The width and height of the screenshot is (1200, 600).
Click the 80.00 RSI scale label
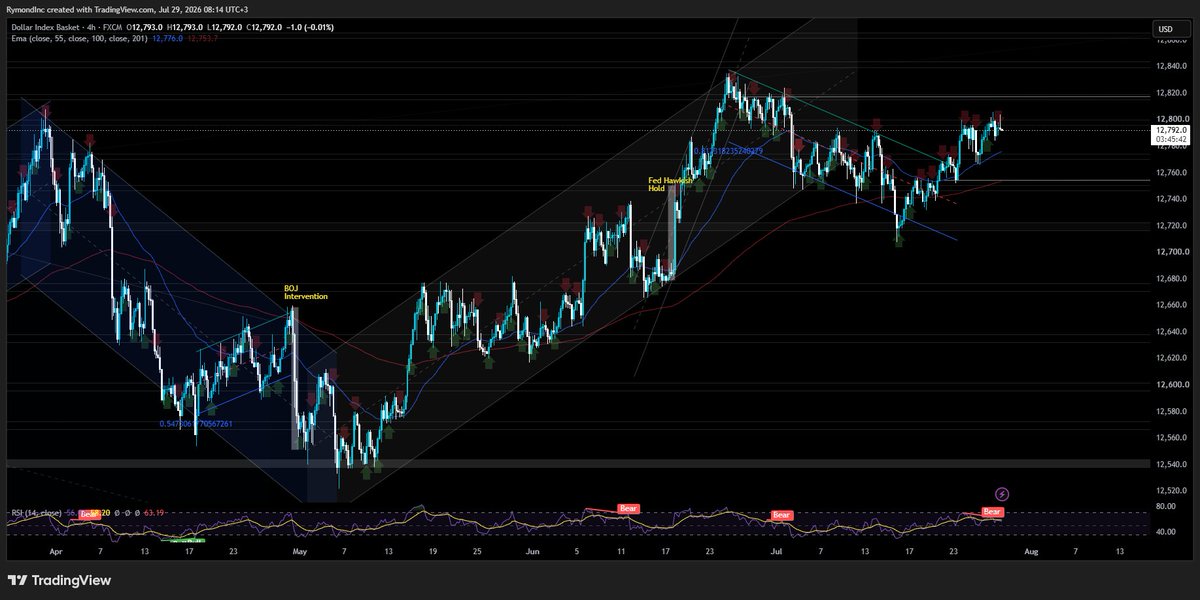pyautogui.click(x=1167, y=506)
